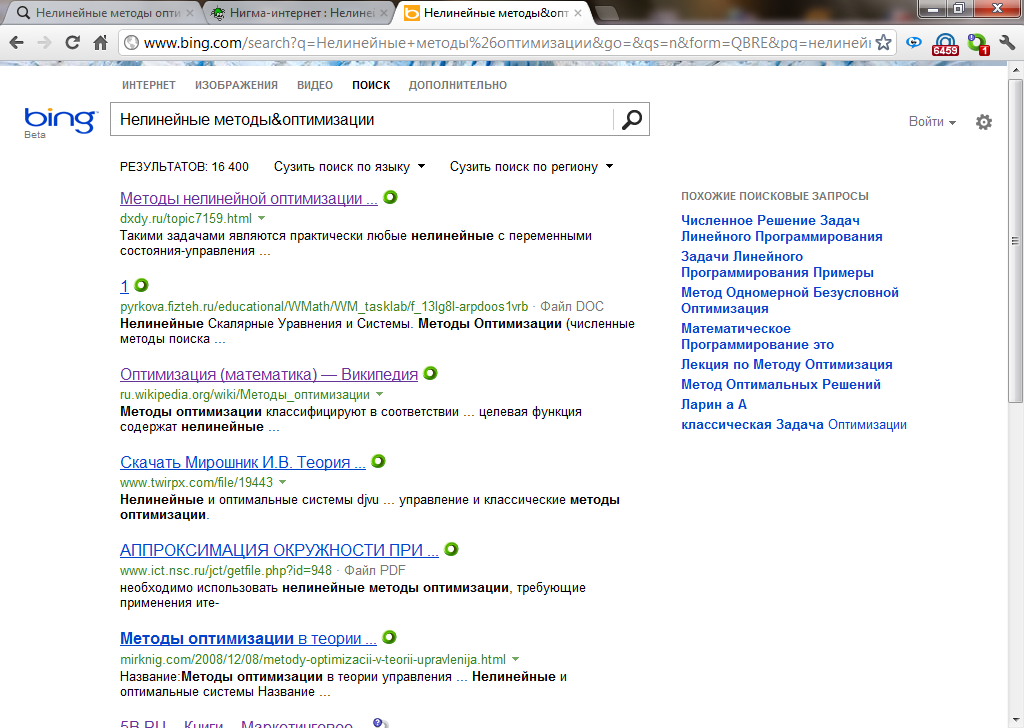
Task: Click the site info globe icon in address bar
Action: point(131,43)
